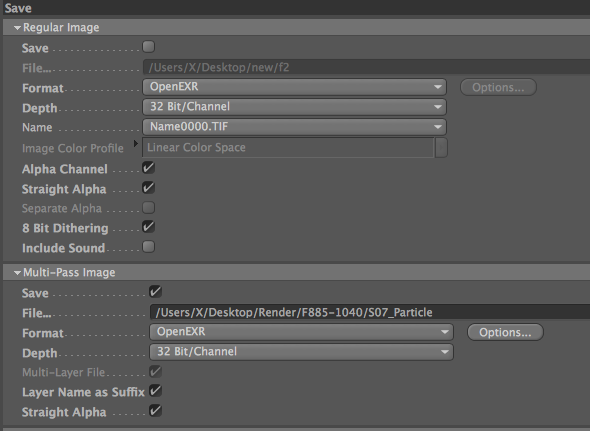The image size is (590, 431).
Task: Open the Name0000.TIF naming dropdown
Action: click(295, 127)
